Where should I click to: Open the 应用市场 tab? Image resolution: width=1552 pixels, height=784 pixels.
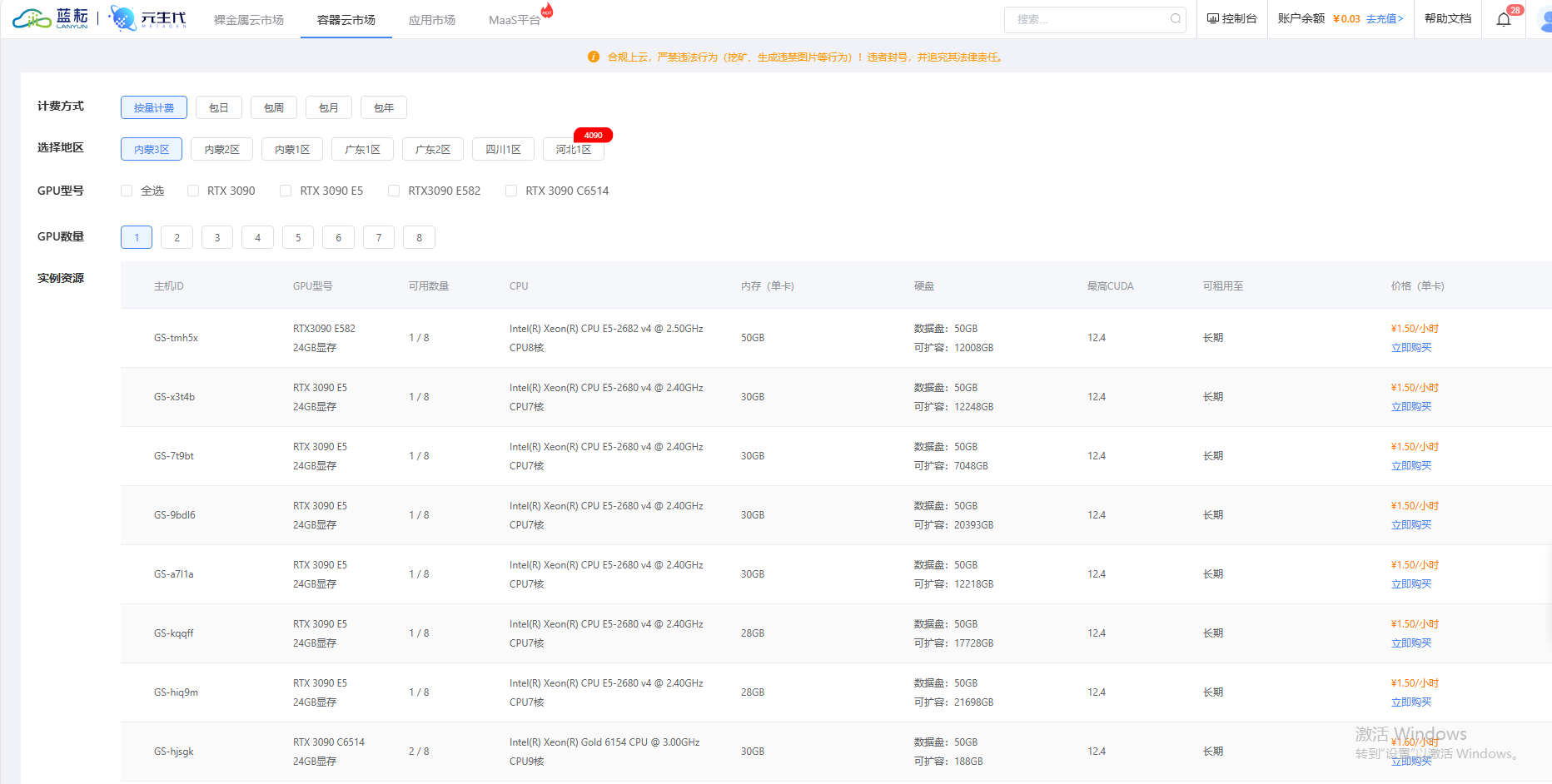click(431, 17)
